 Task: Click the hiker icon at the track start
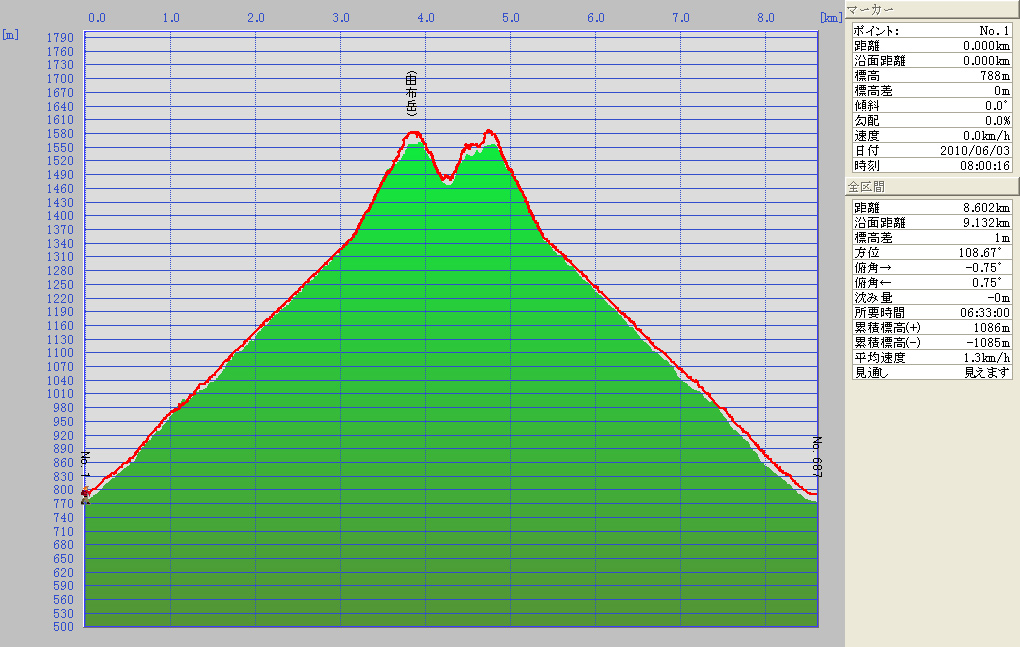tap(85, 493)
